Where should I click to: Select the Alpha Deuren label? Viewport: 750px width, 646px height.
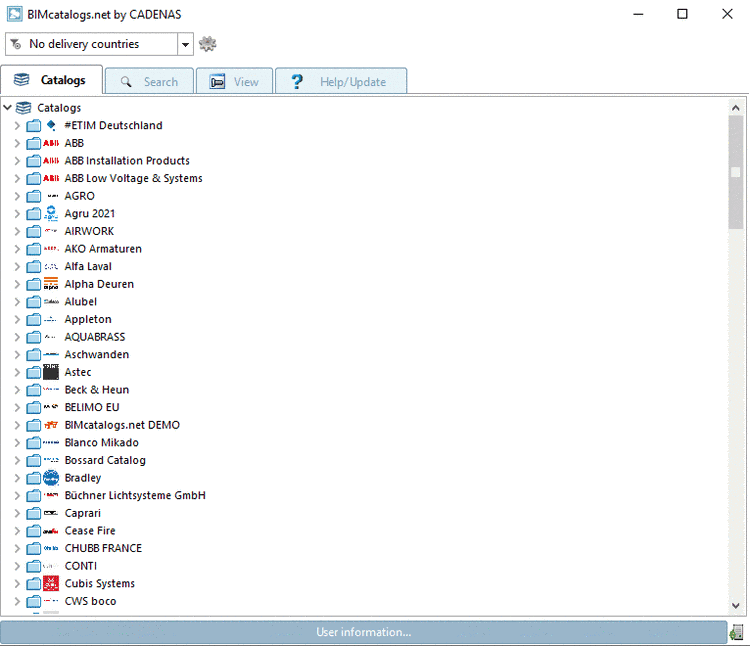click(x=99, y=285)
